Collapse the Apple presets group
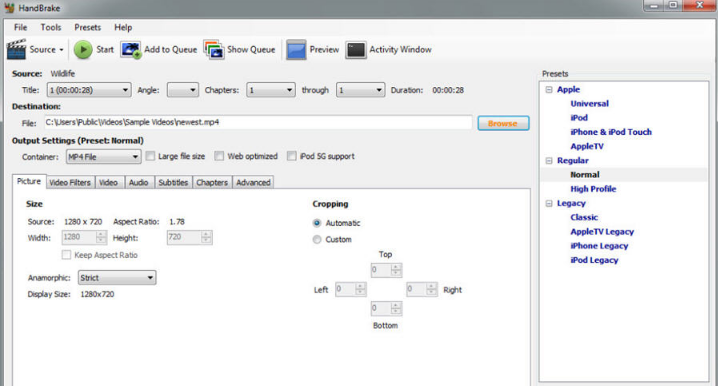Screen dimensions: 718x386 [549, 90]
